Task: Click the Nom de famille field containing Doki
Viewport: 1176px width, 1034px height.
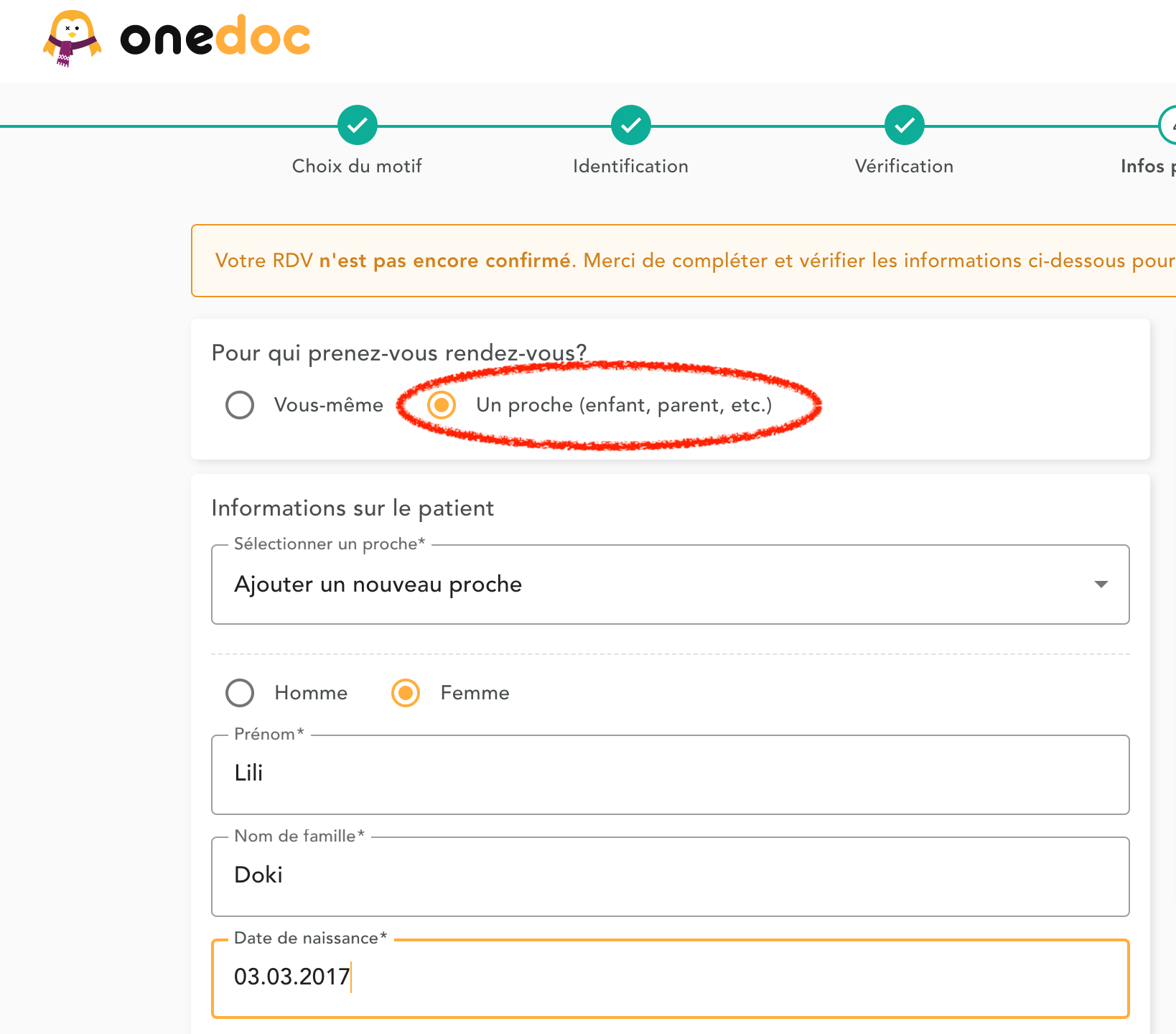Action: point(671,877)
